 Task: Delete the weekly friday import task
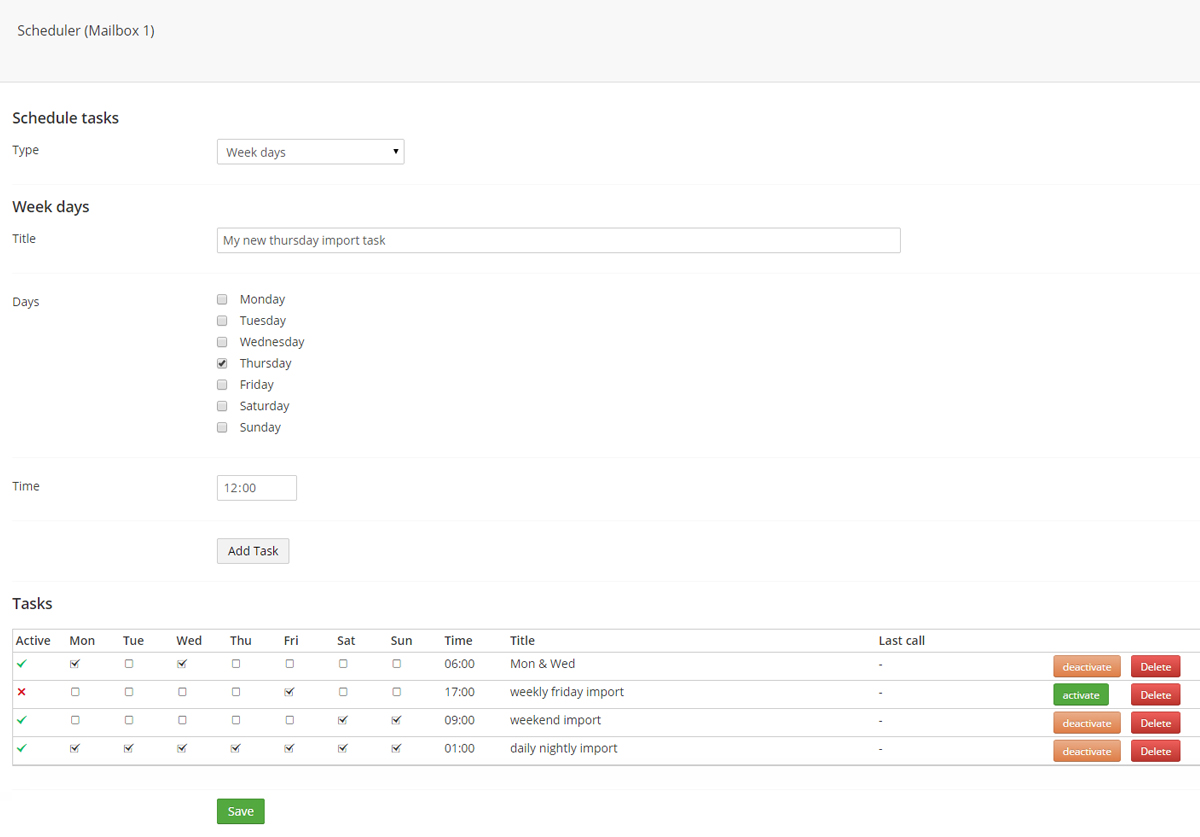coord(1156,695)
